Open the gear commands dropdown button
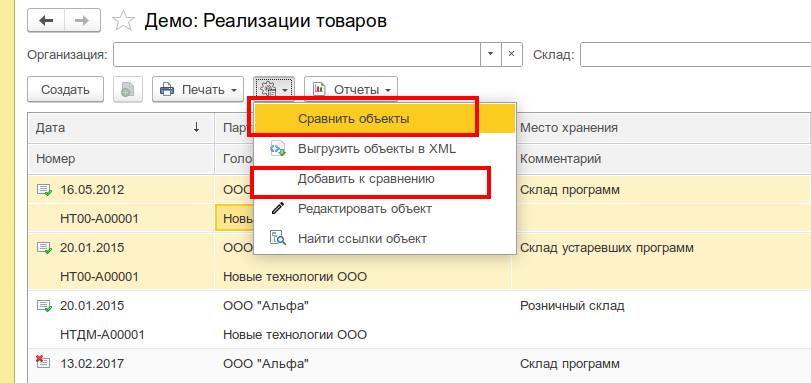This screenshot has width=811, height=383. (274, 90)
